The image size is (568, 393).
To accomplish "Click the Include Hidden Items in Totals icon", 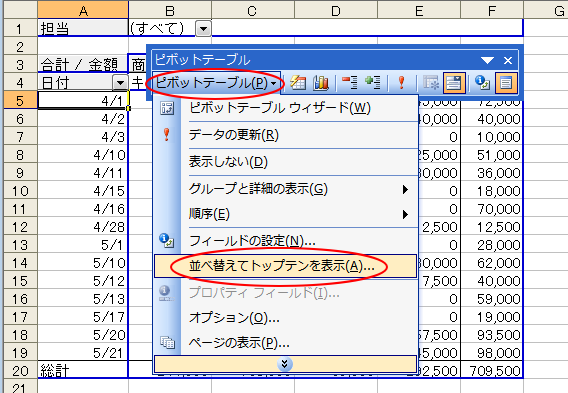I will click(x=431, y=83).
